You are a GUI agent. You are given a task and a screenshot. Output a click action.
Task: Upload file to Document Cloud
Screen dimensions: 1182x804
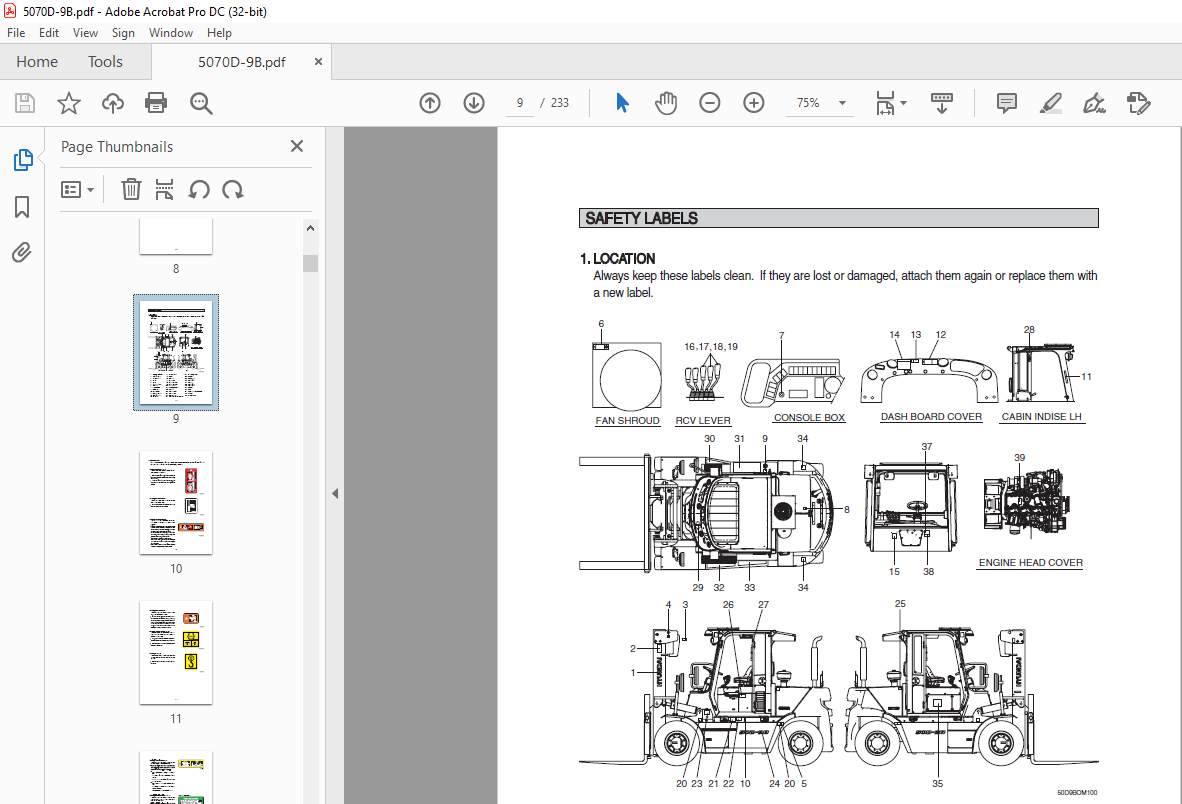click(x=113, y=102)
